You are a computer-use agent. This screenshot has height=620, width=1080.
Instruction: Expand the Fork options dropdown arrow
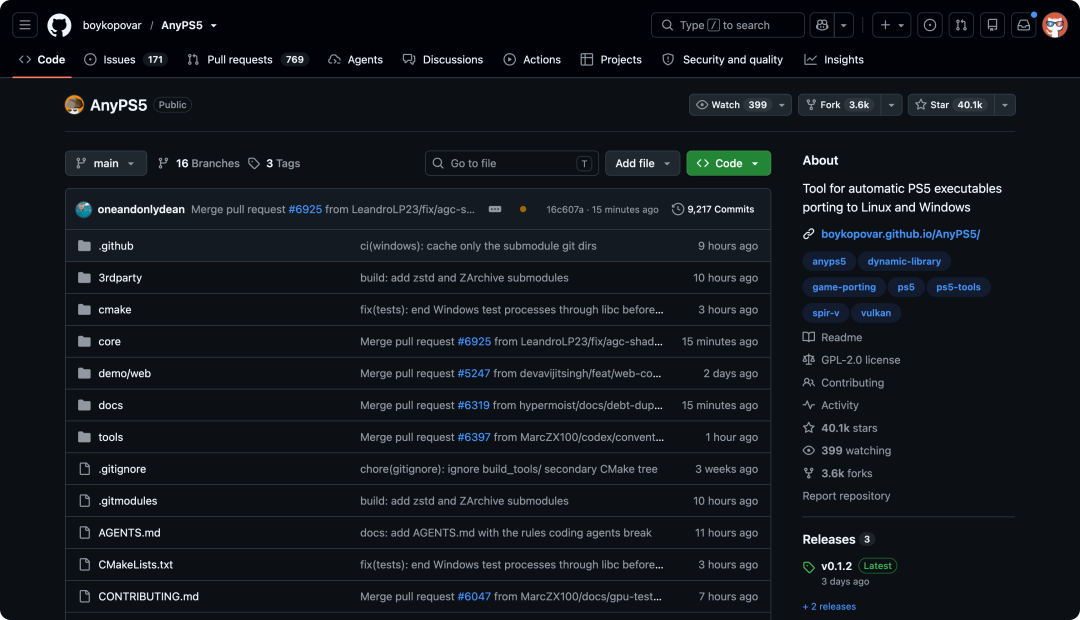pyautogui.click(x=891, y=105)
